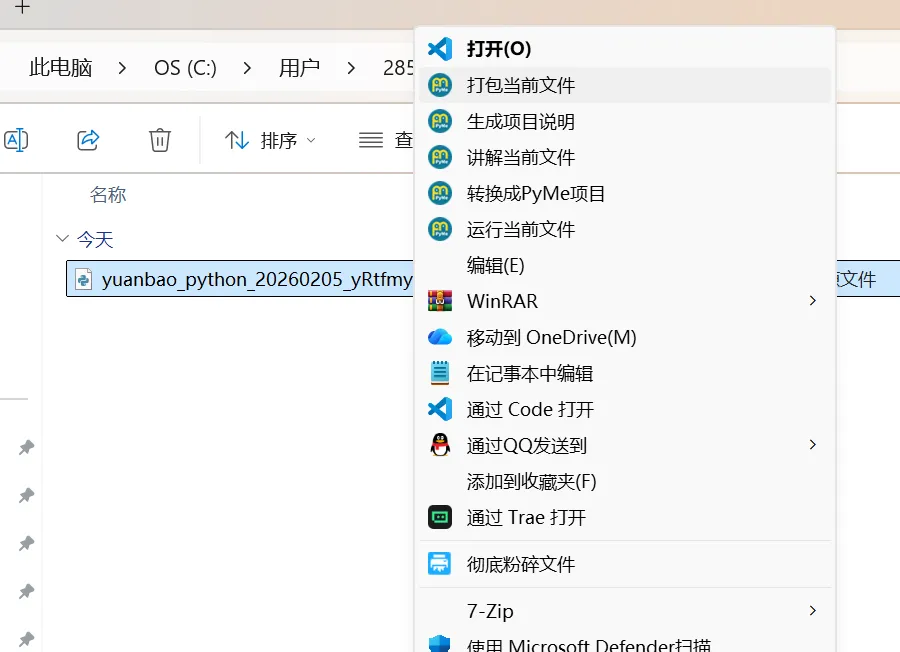The image size is (900, 652).
Task: Choose 添加到收藏夹(F) entry
Action: [626, 481]
